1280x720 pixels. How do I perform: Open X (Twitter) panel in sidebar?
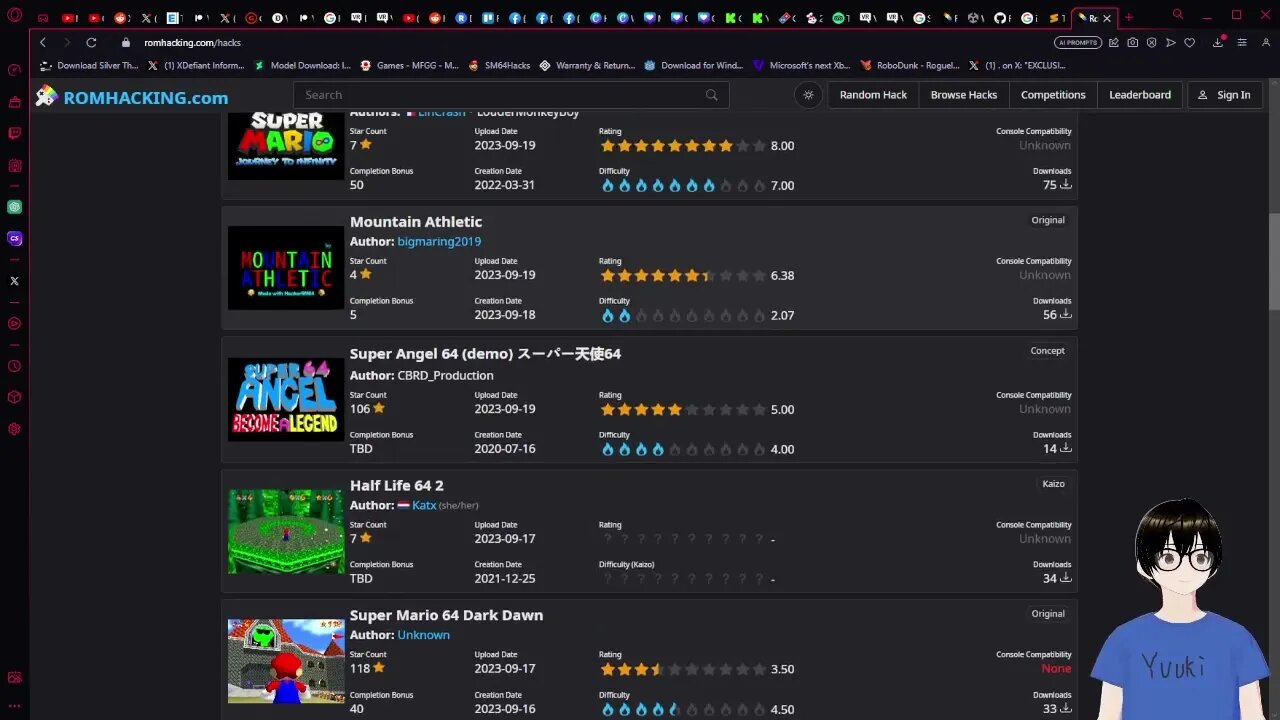(x=14, y=281)
